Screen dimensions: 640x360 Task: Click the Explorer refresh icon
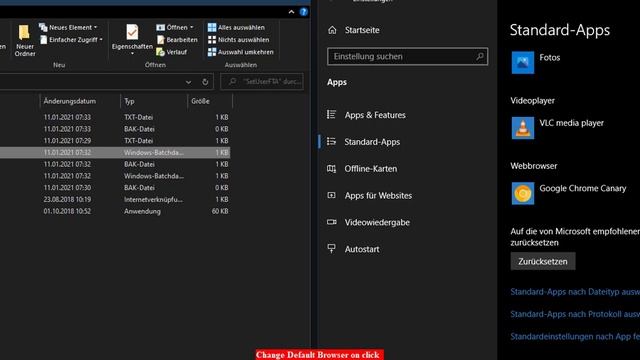(x=205, y=82)
